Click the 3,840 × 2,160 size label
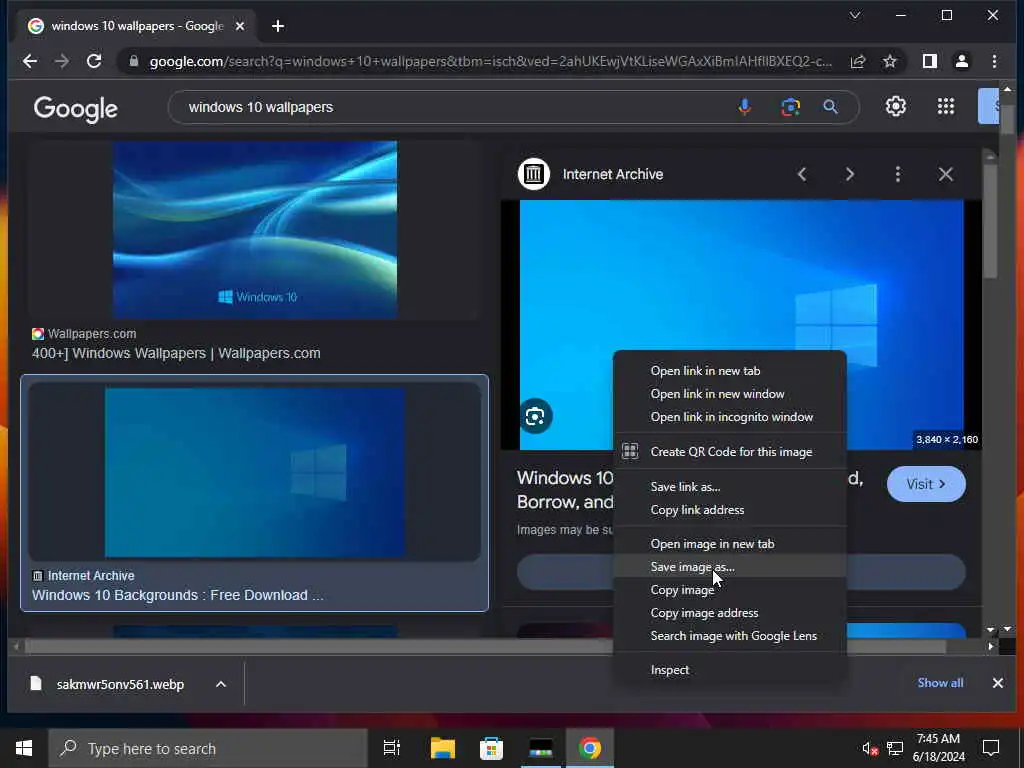 pos(947,440)
